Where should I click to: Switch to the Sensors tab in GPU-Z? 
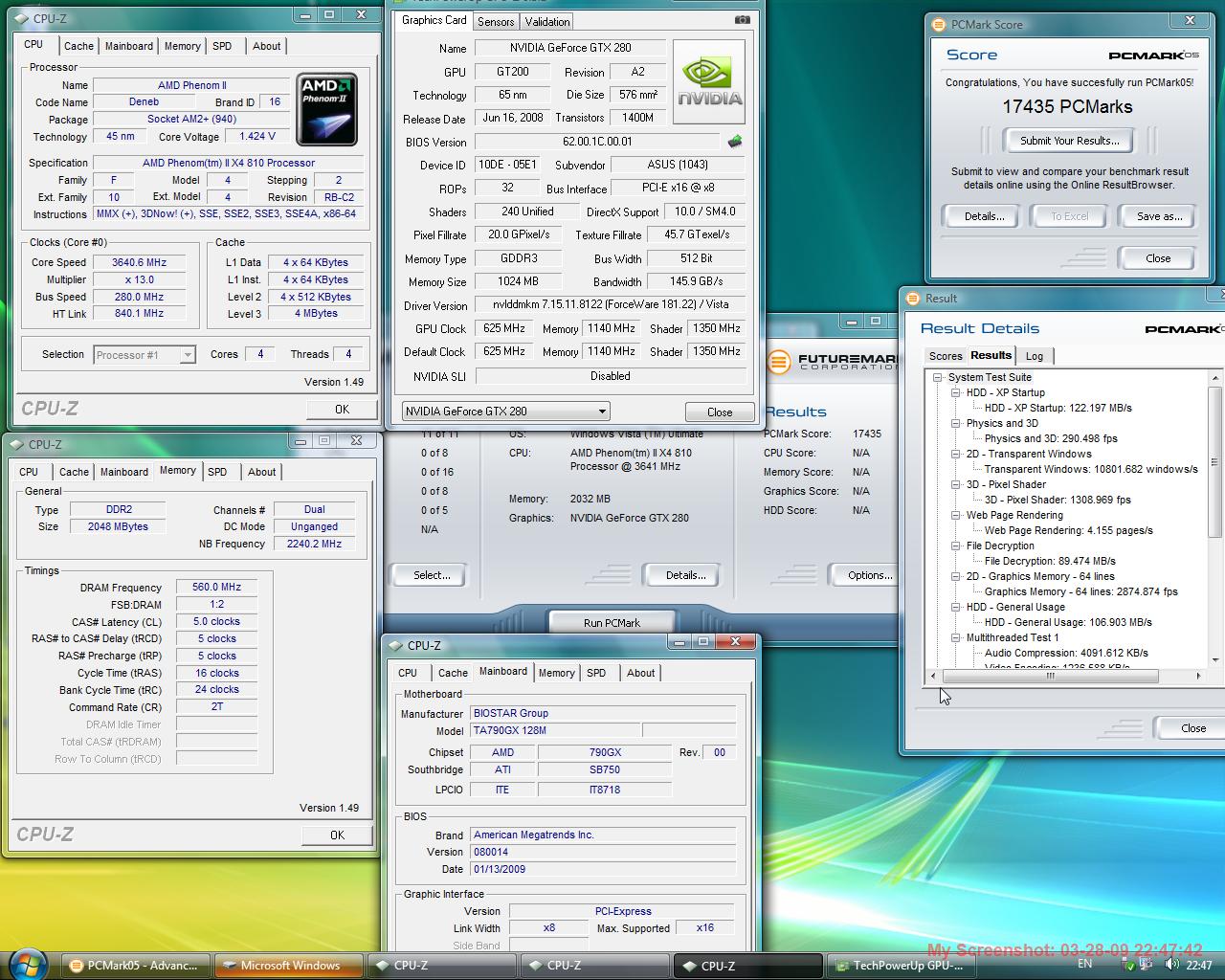click(x=496, y=21)
